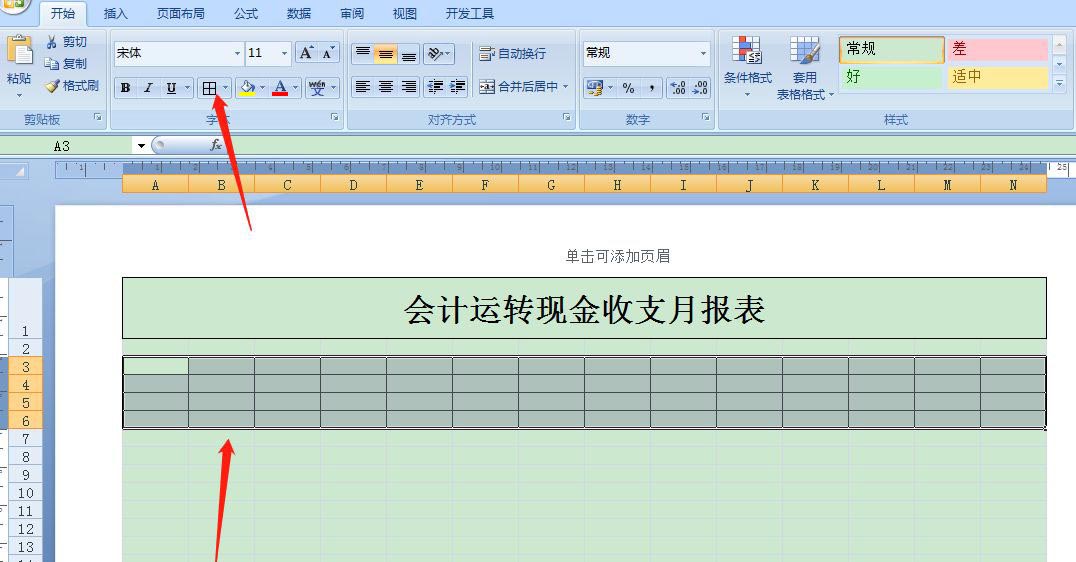The height and width of the screenshot is (562, 1076).
Task: Open the 审阅 (Review) tab
Action: point(352,13)
